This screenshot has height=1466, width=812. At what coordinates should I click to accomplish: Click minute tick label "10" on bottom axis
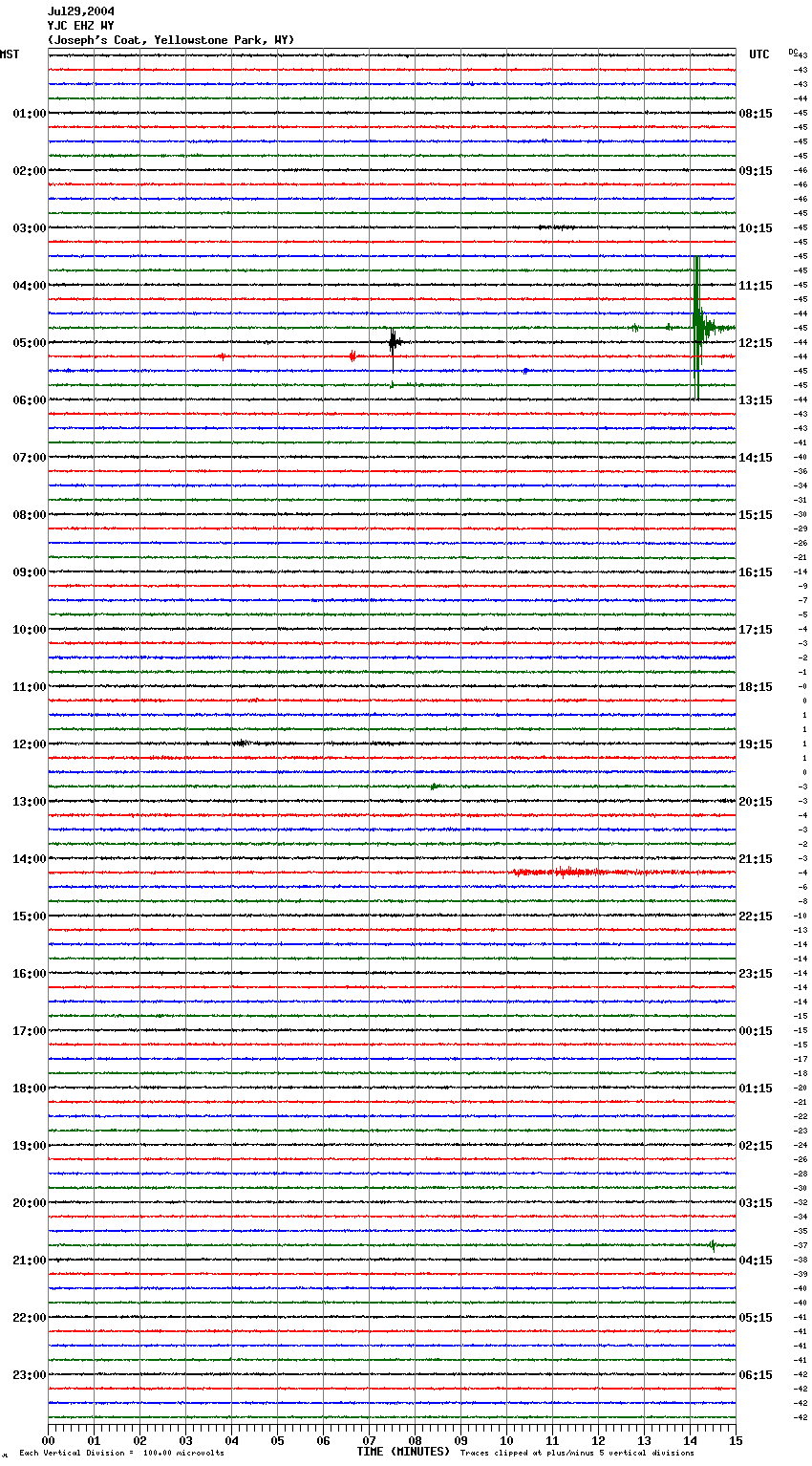click(x=506, y=1441)
